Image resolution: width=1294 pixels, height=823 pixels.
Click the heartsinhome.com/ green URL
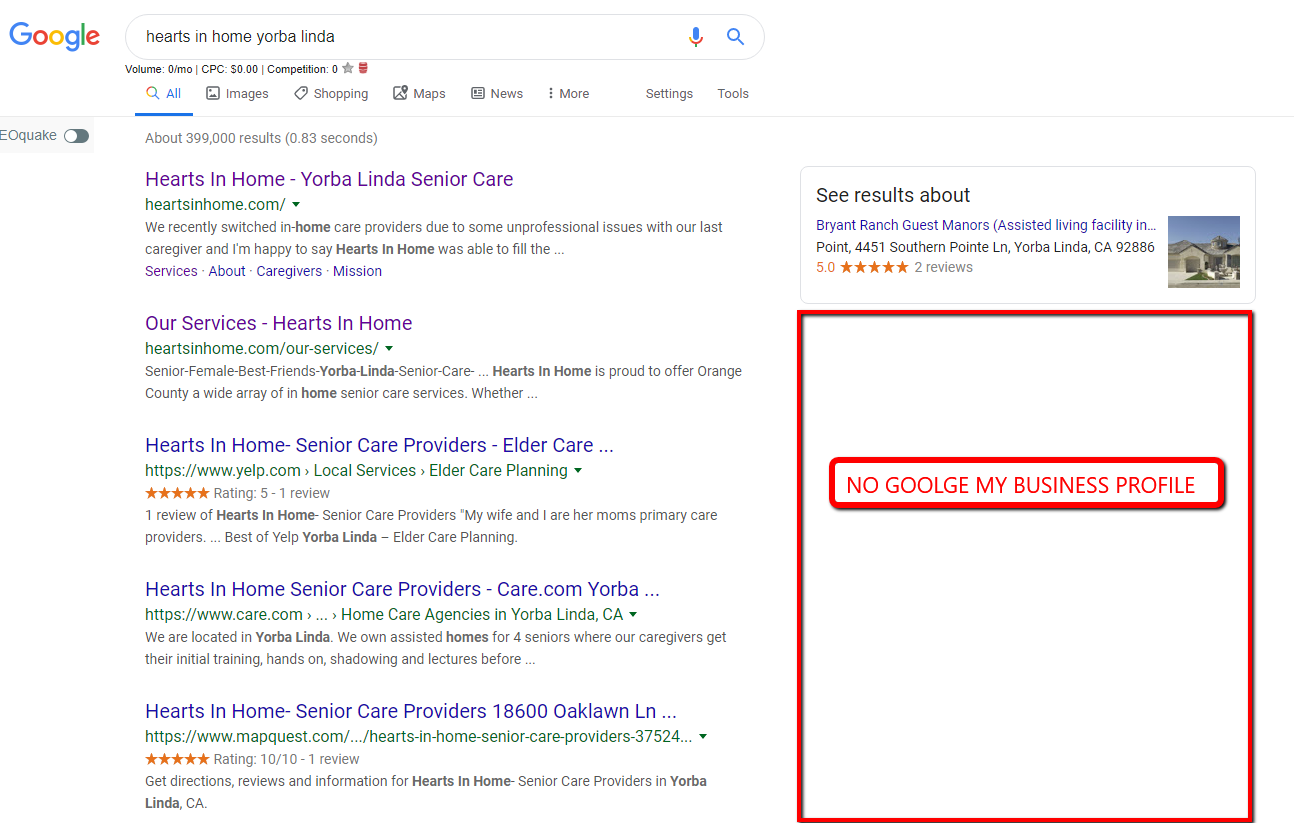215,205
